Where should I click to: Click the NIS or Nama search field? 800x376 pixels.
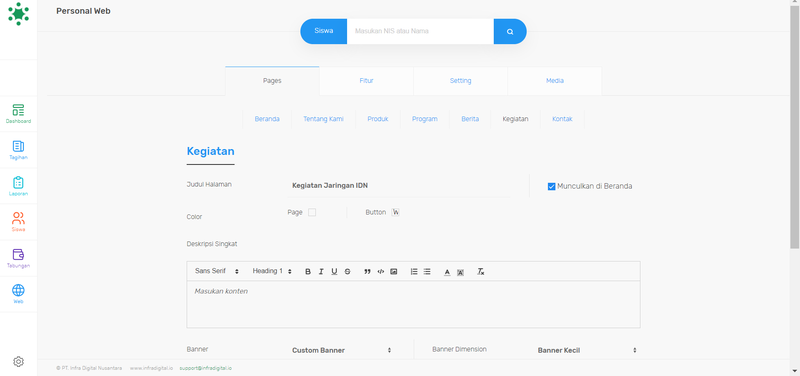(x=420, y=31)
